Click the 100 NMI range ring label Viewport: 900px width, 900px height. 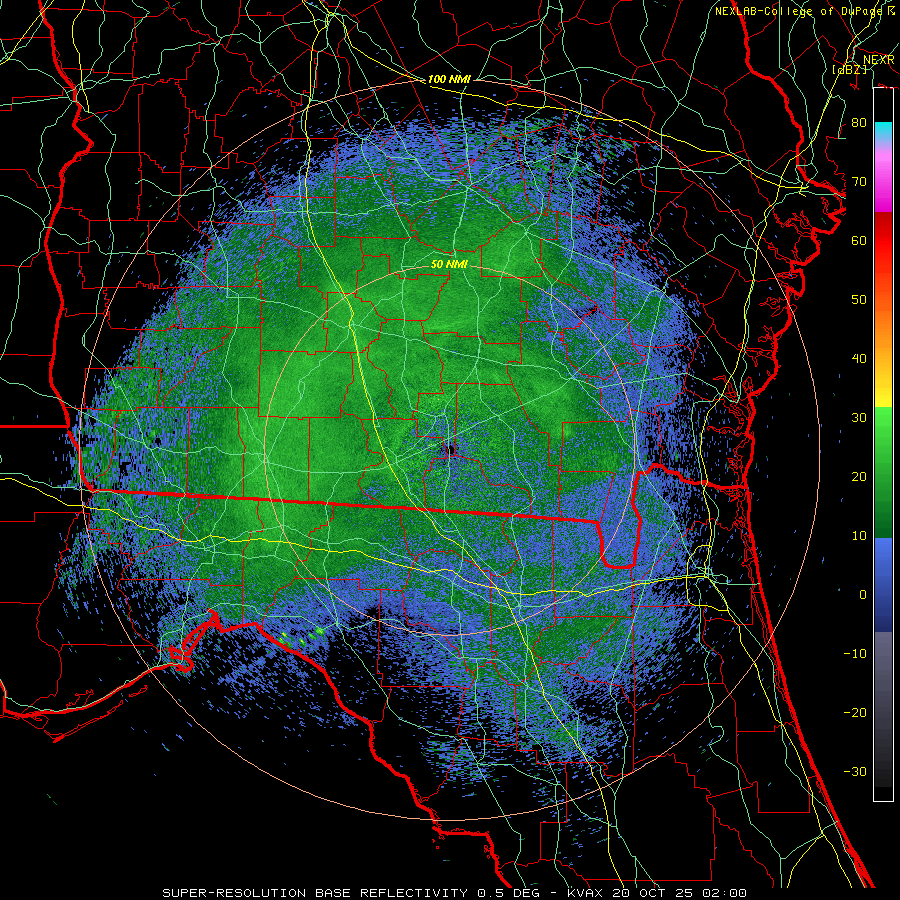point(449,79)
